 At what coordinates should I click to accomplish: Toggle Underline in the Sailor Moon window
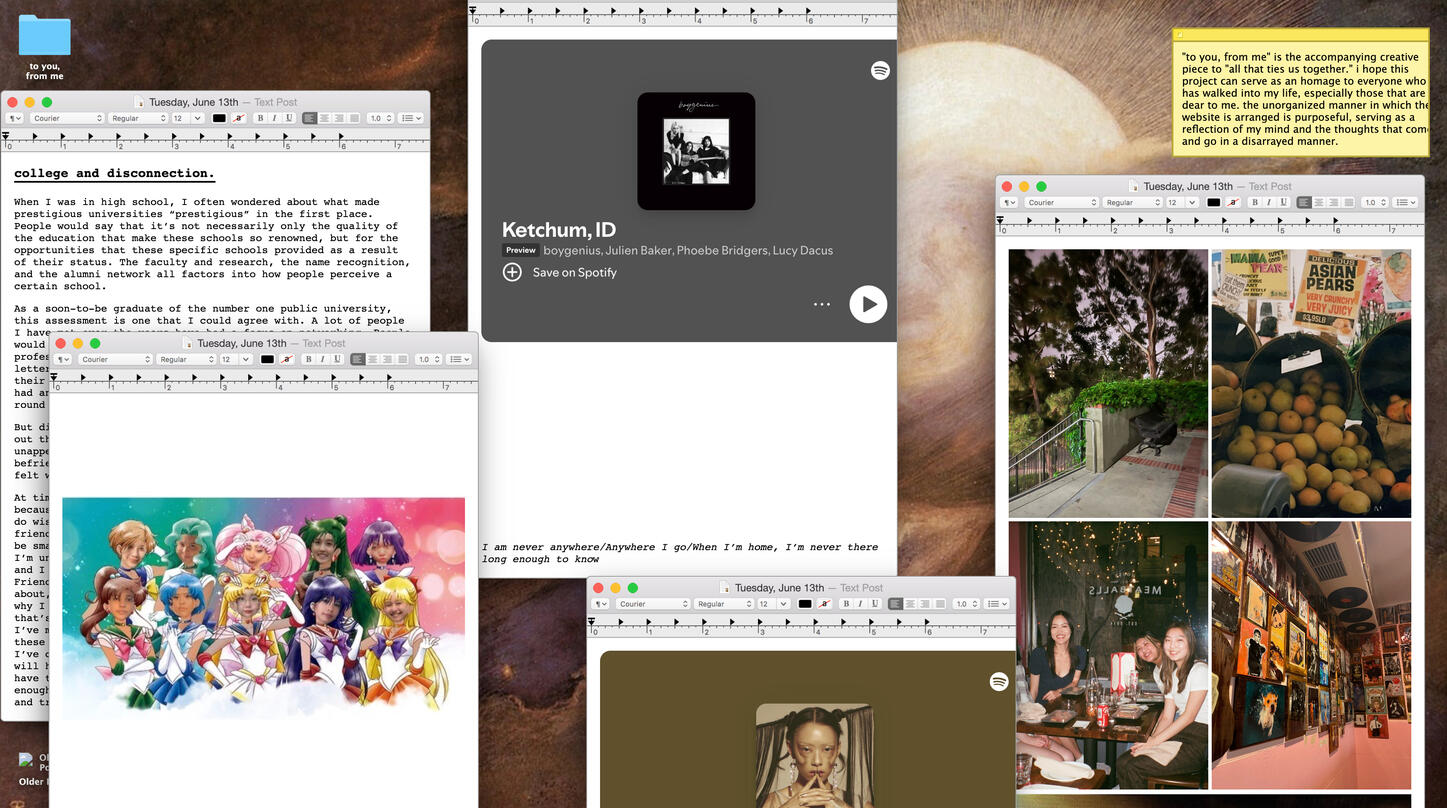[x=337, y=359]
